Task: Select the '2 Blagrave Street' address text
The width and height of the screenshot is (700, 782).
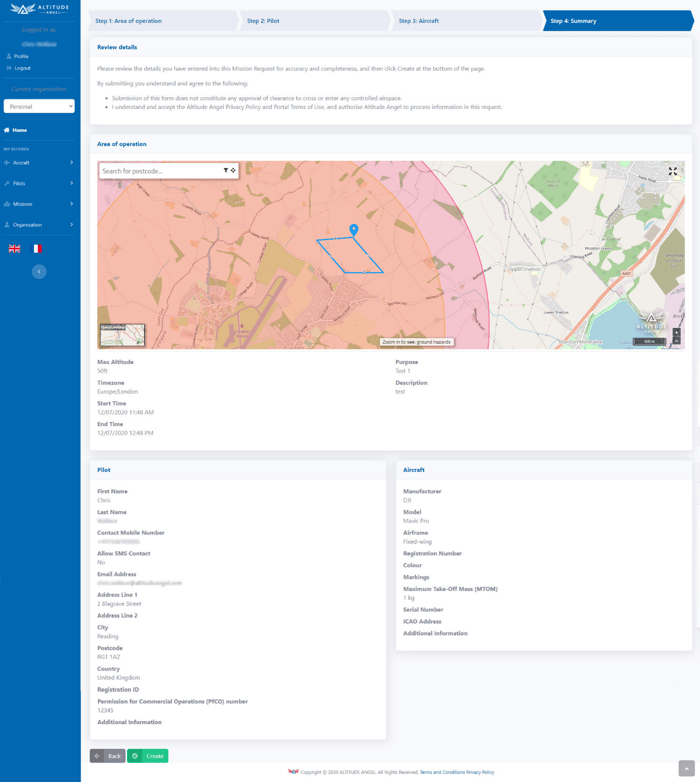Action: coord(119,604)
